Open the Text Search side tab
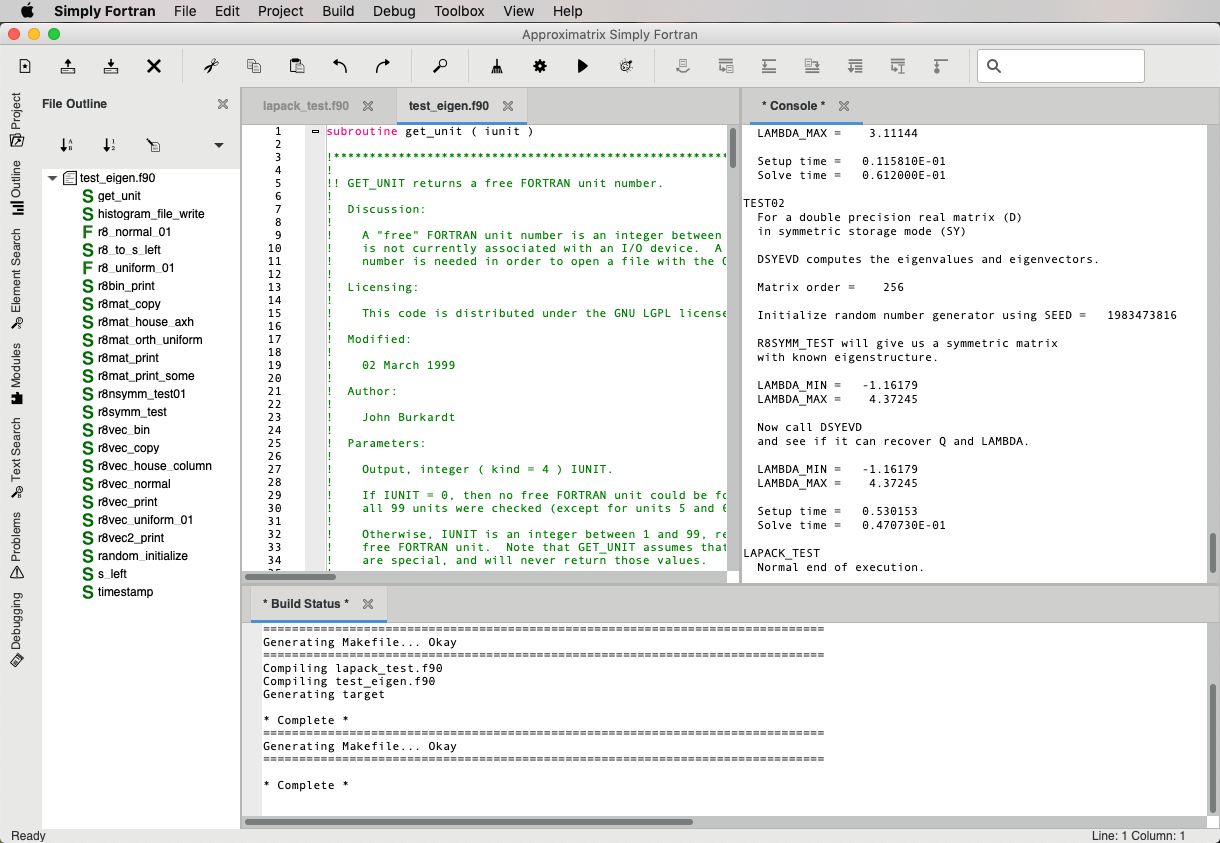Screen dimensions: 1220x843 (16, 458)
